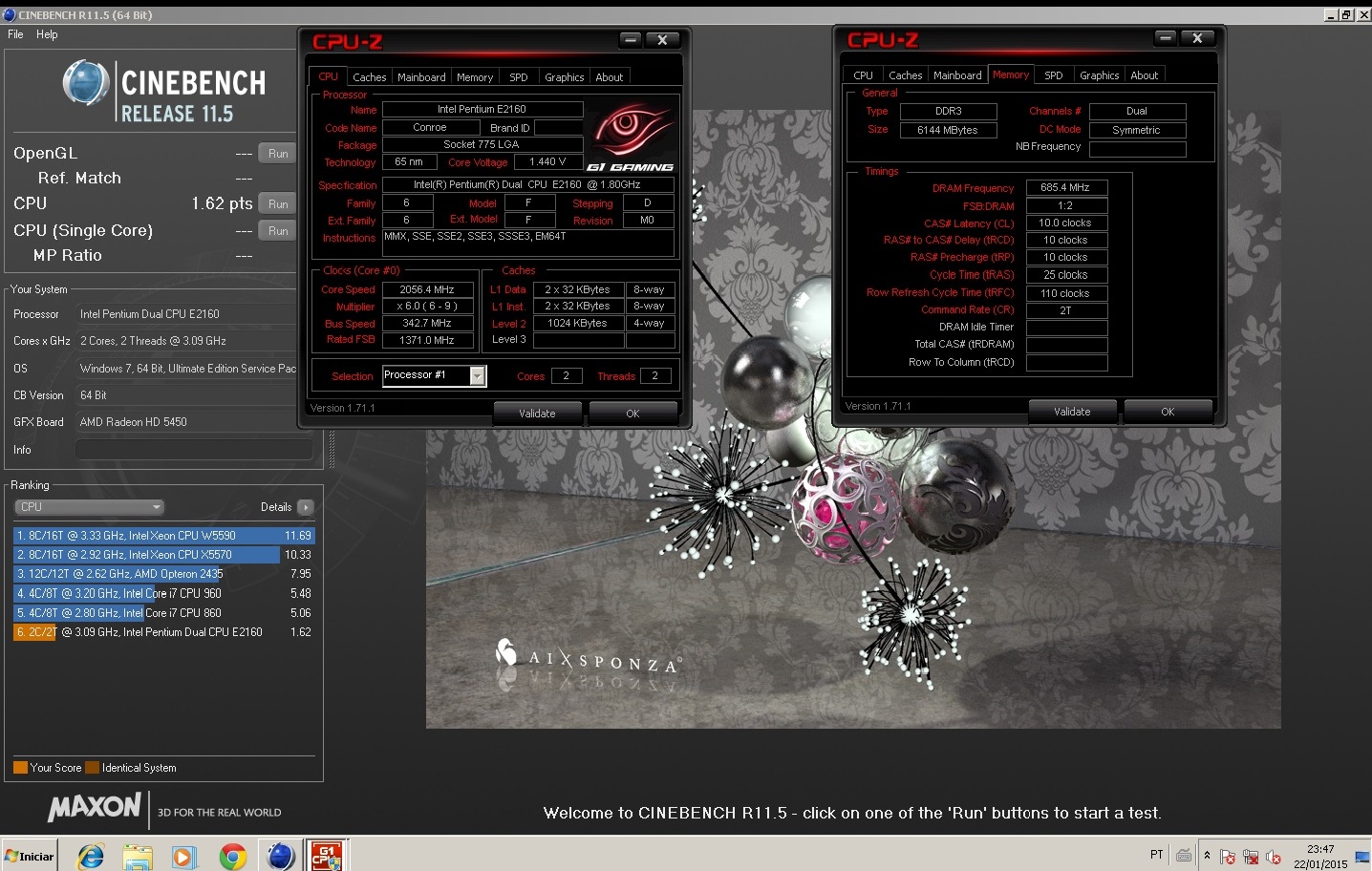Open Caches tab in left CPU-Z window
The image size is (1372, 871).
coord(370,77)
